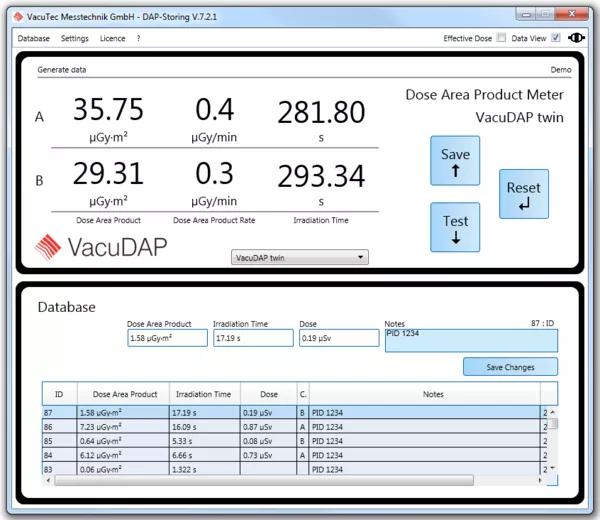This screenshot has width=600, height=520.
Task: Select table row with ID 86
Action: 295,427
